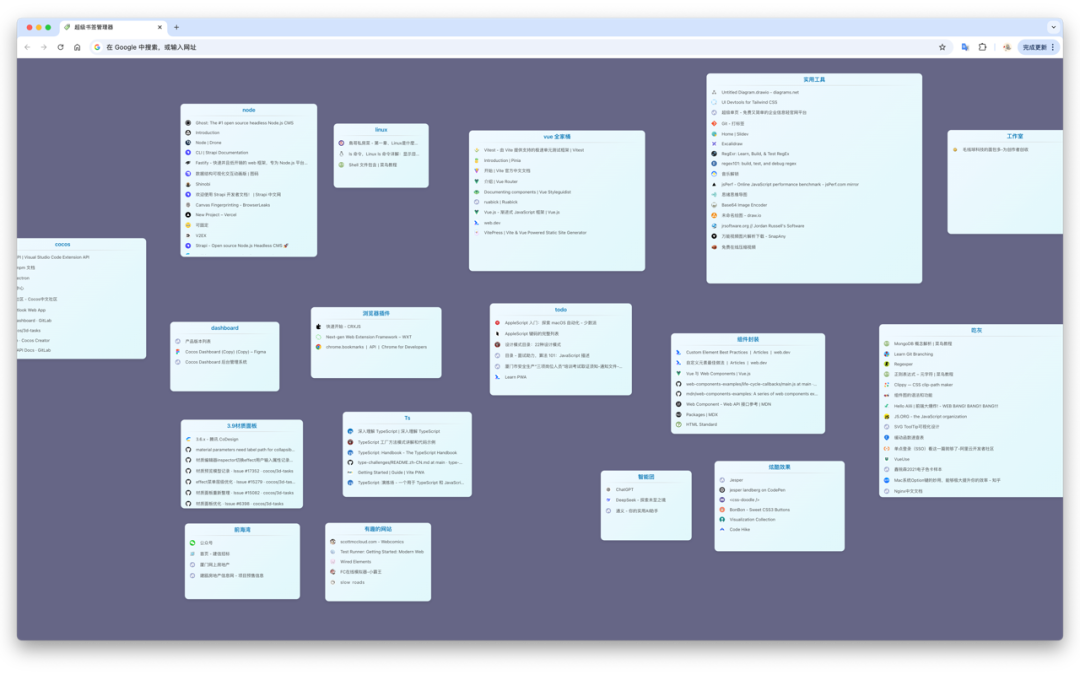Open the jsPerf JavaScript performance benchmark bookmark
Screen dimensions: 1080x675
[x=790, y=185]
